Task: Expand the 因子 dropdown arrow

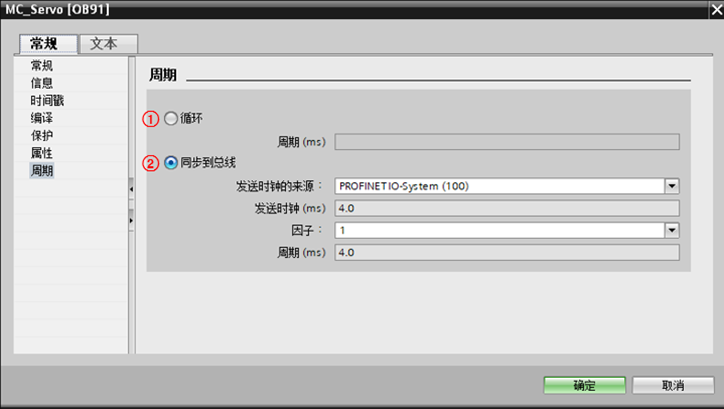Action: pyautogui.click(x=672, y=230)
